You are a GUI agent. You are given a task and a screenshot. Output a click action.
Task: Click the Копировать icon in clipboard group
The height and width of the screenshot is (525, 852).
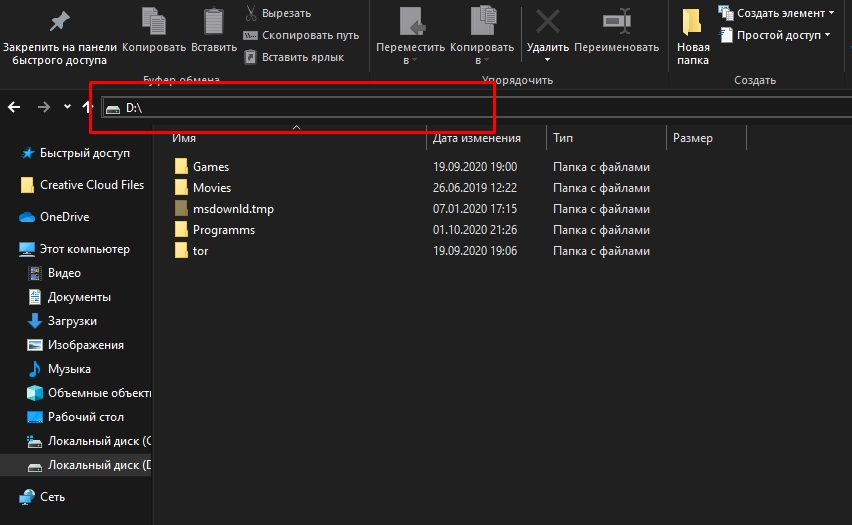point(154,21)
